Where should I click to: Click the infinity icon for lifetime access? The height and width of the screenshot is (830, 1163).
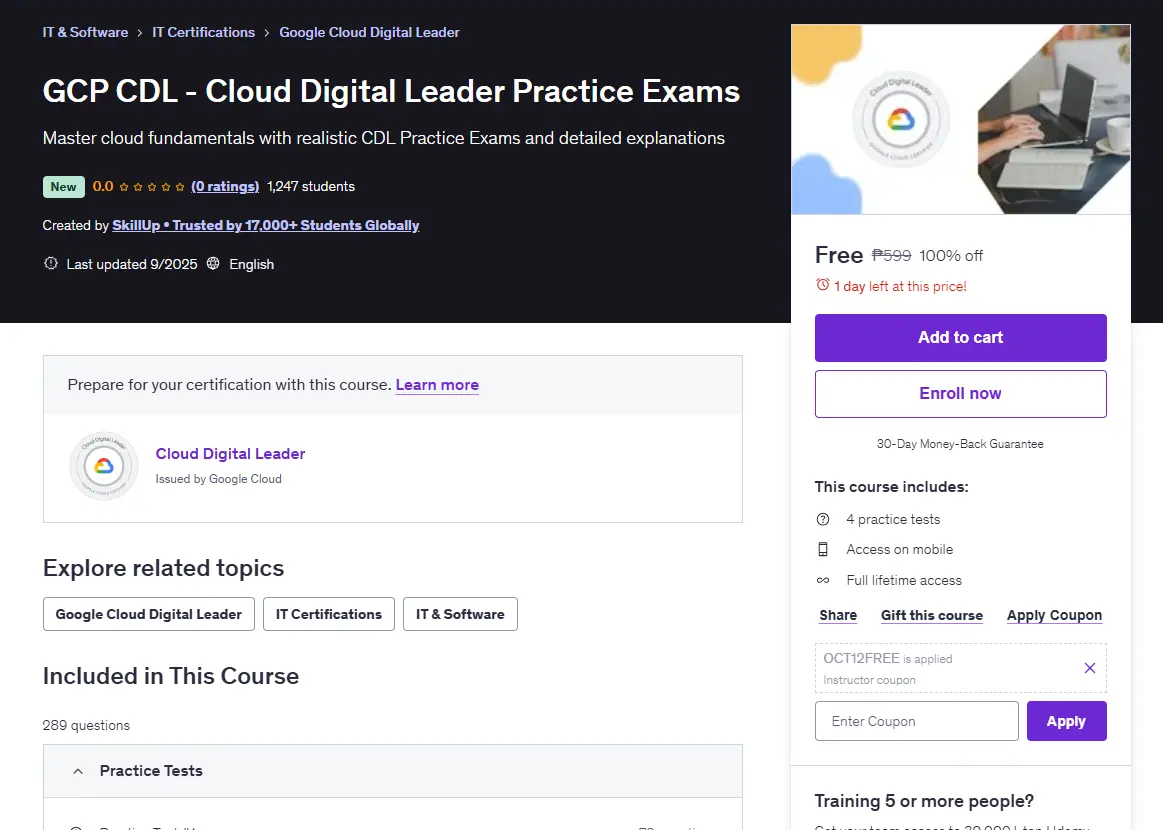click(823, 580)
